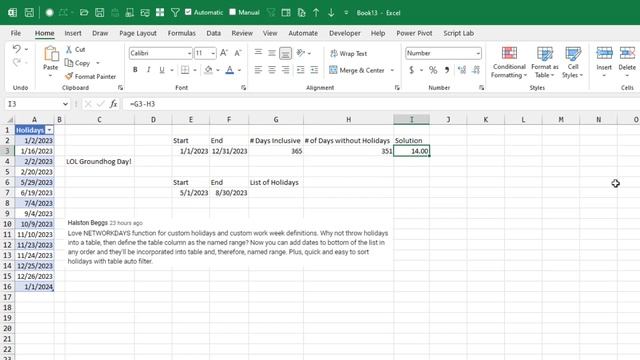
Task: Switch to the Insert tab
Action: (73, 33)
